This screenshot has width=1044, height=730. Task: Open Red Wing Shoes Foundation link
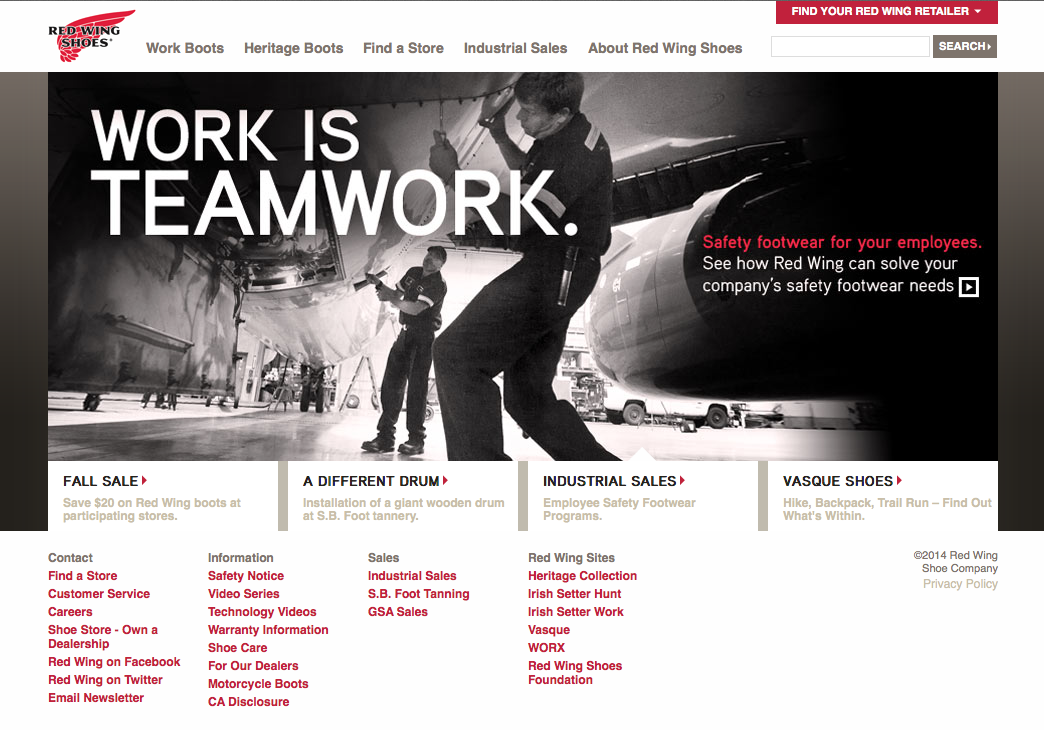pos(575,673)
